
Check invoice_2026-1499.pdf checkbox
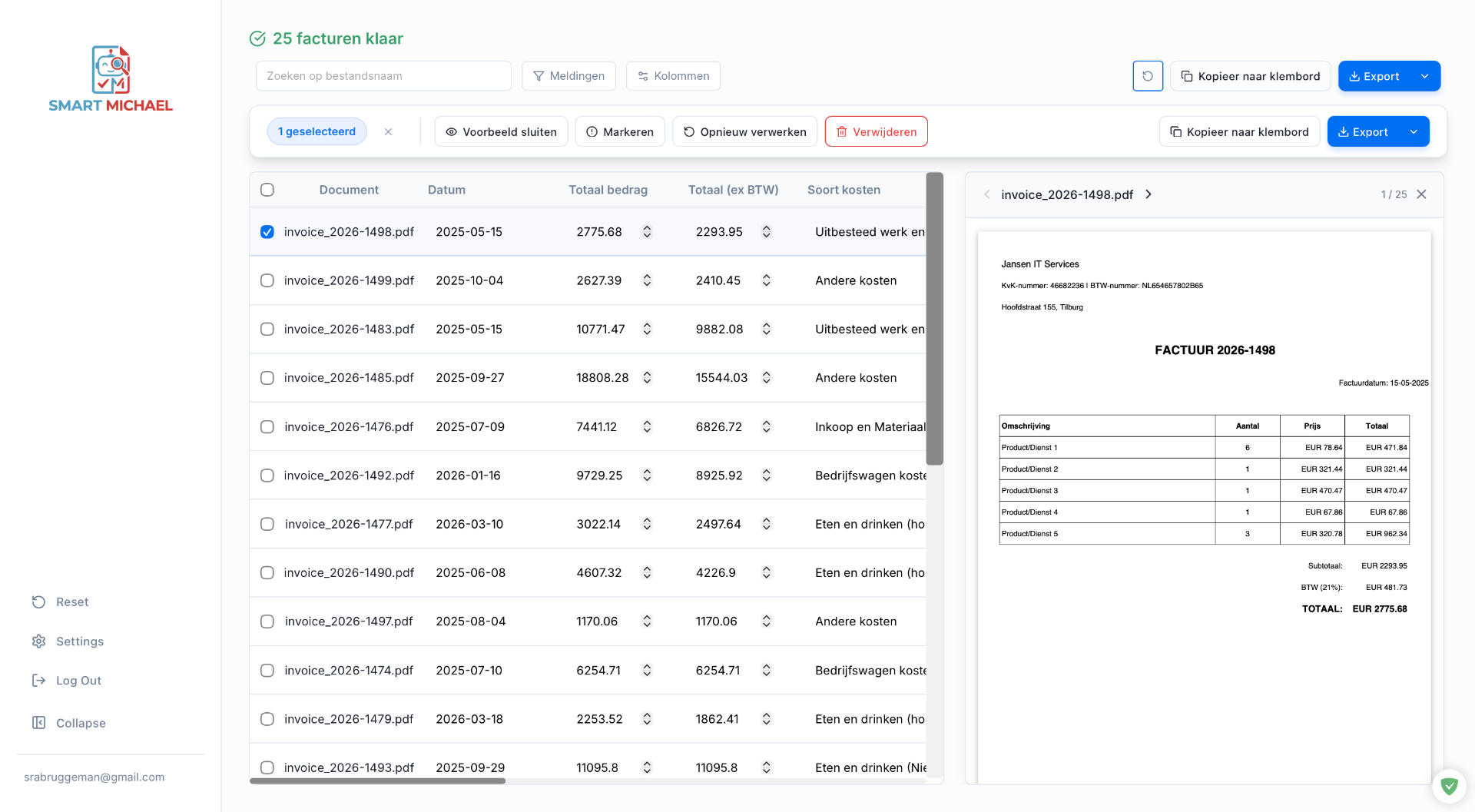267,280
